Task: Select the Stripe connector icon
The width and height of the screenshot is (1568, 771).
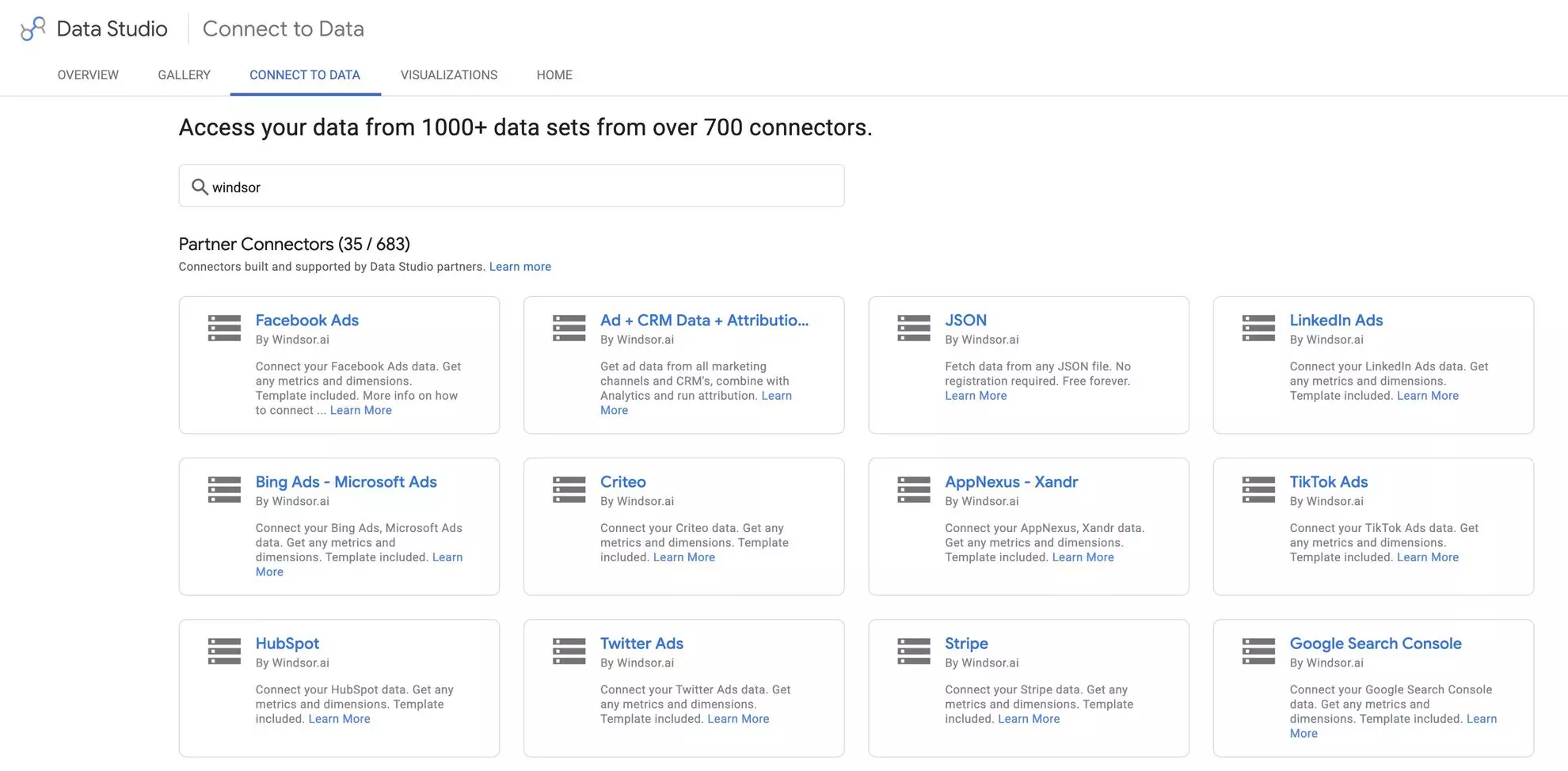Action: tap(913, 651)
